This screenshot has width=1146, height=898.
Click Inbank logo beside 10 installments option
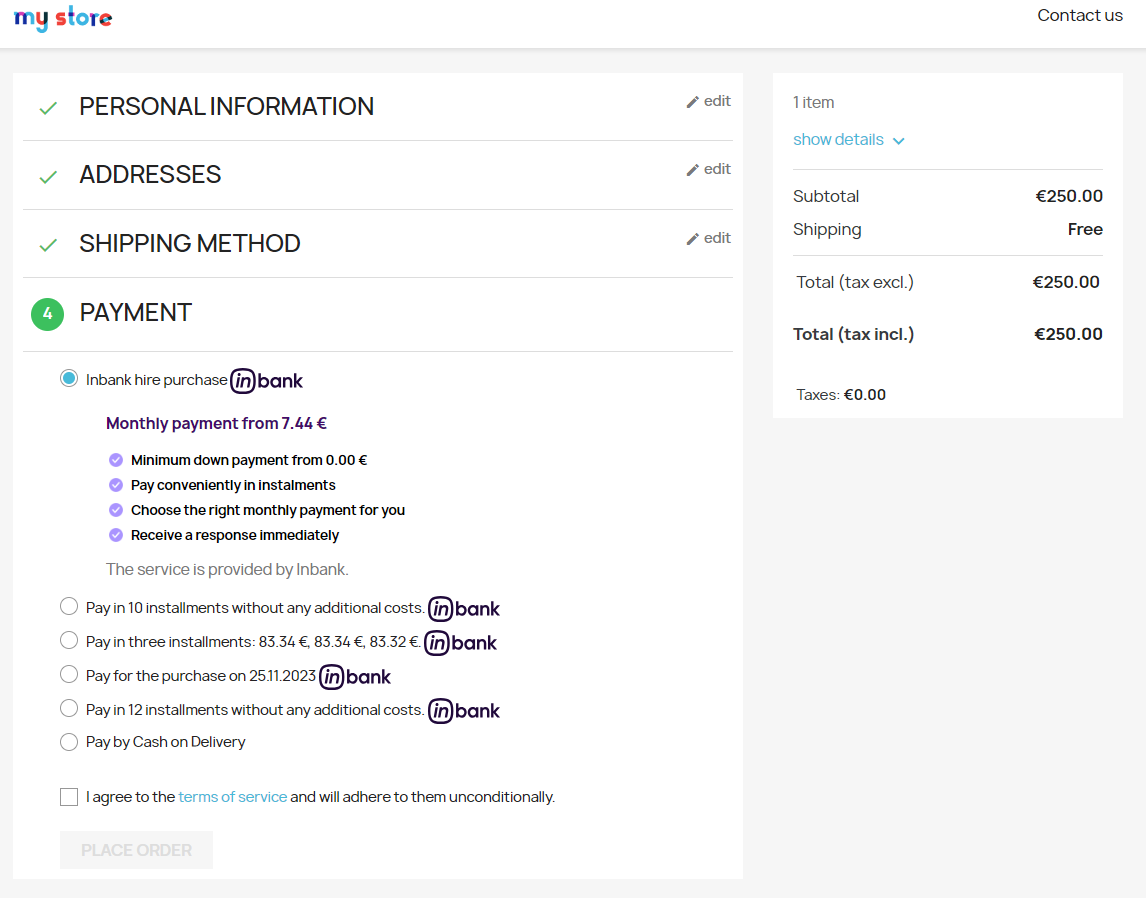tap(464, 608)
